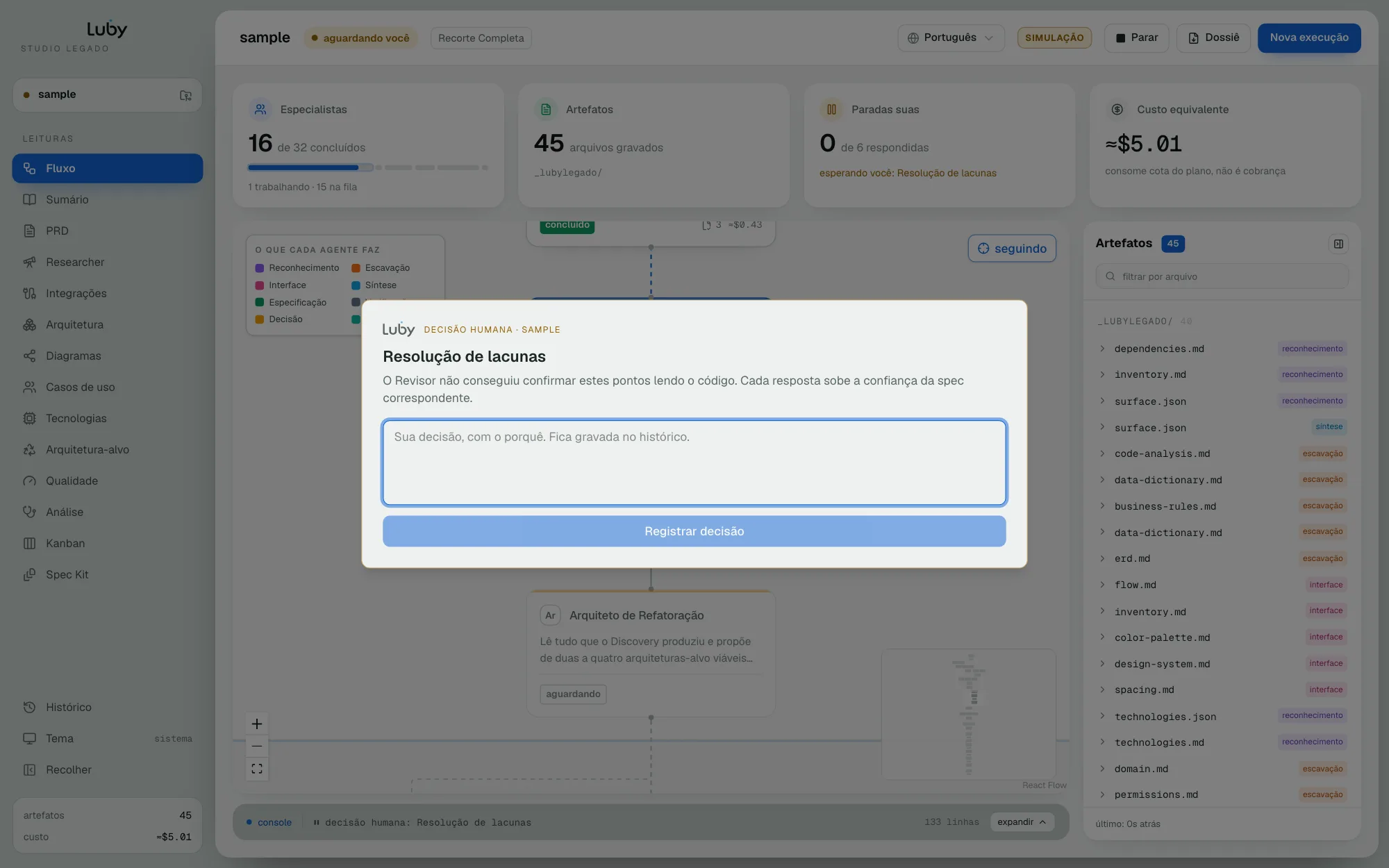Zoom out the flow canvas
The width and height of the screenshot is (1389, 868).
257,746
